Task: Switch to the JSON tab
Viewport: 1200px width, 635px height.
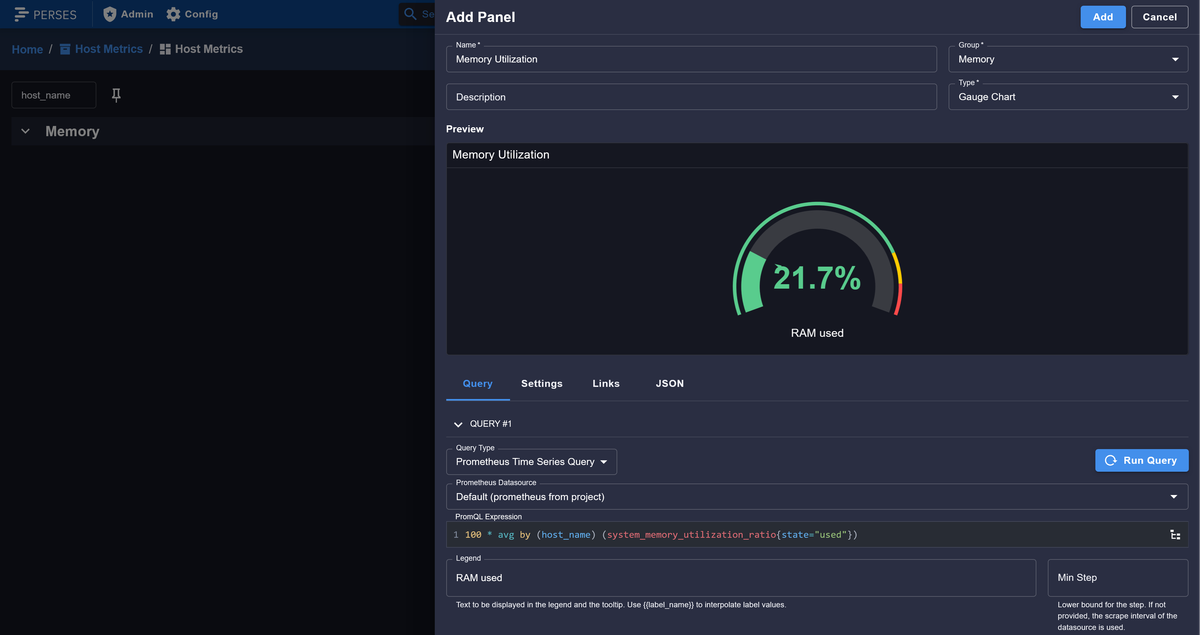Action: point(669,384)
